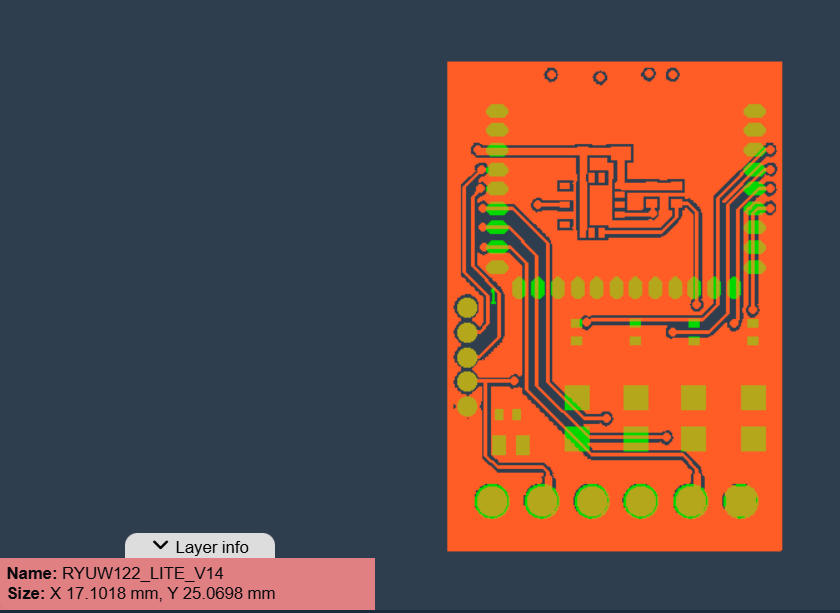Select the leftmost round pad in bottom row
840x613 pixels.
click(491, 500)
